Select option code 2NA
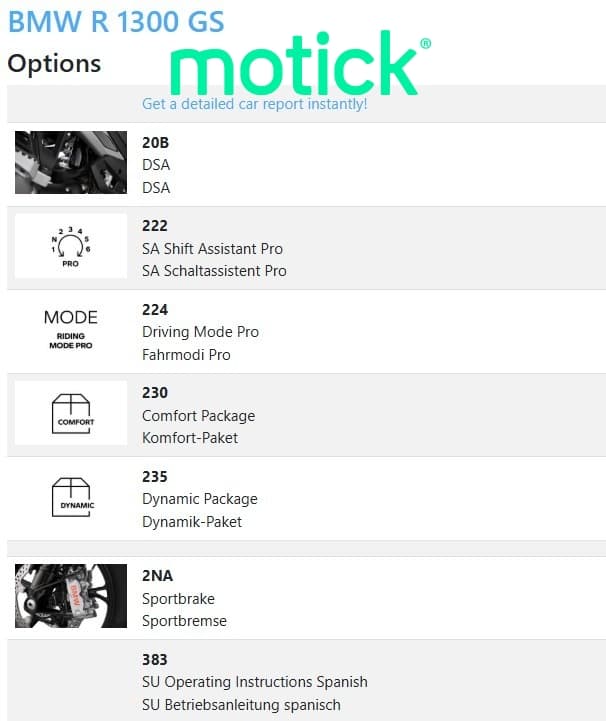 pyautogui.click(x=157, y=576)
